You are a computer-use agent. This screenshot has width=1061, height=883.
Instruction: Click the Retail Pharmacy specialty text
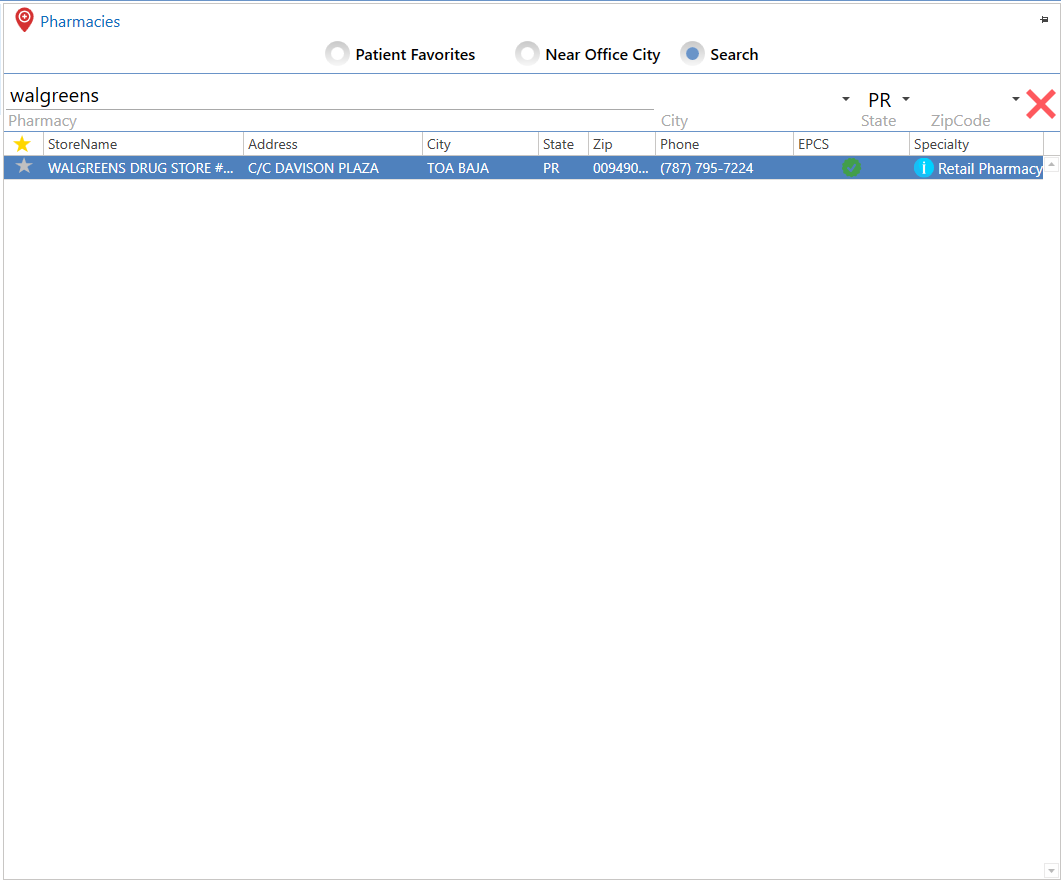click(x=990, y=168)
